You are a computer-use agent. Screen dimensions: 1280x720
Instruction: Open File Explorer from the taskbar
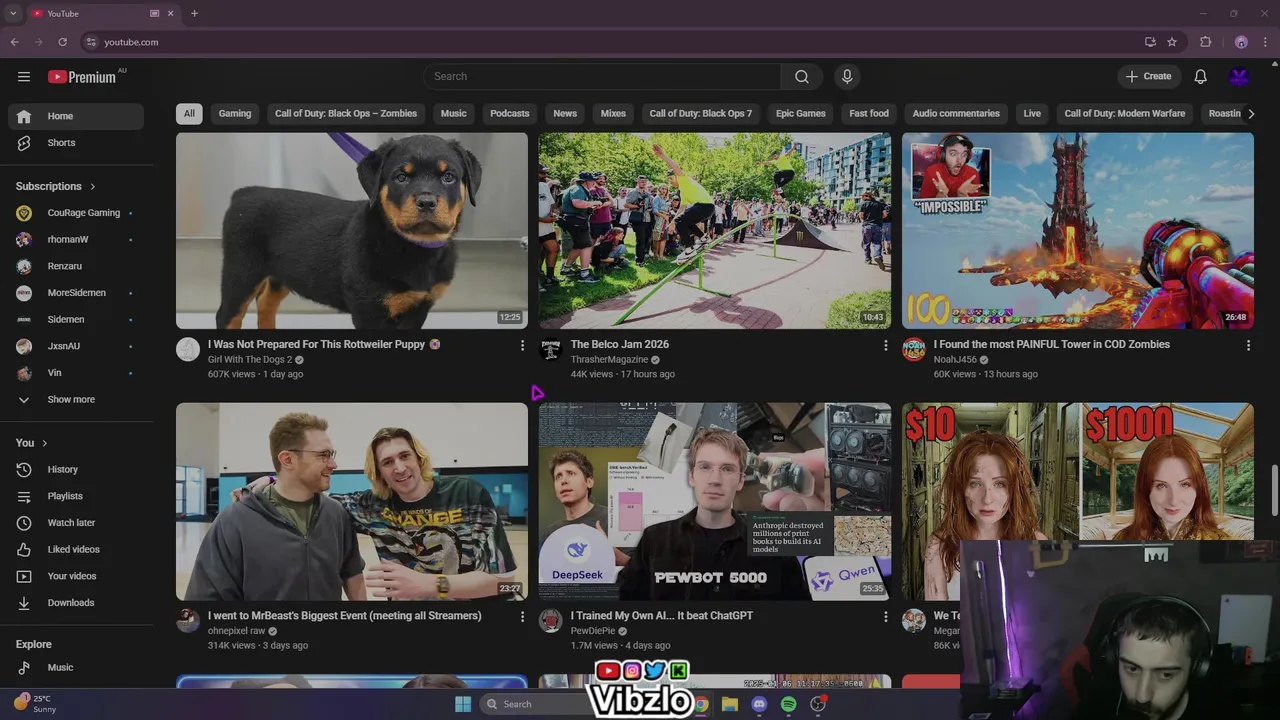[x=730, y=704]
